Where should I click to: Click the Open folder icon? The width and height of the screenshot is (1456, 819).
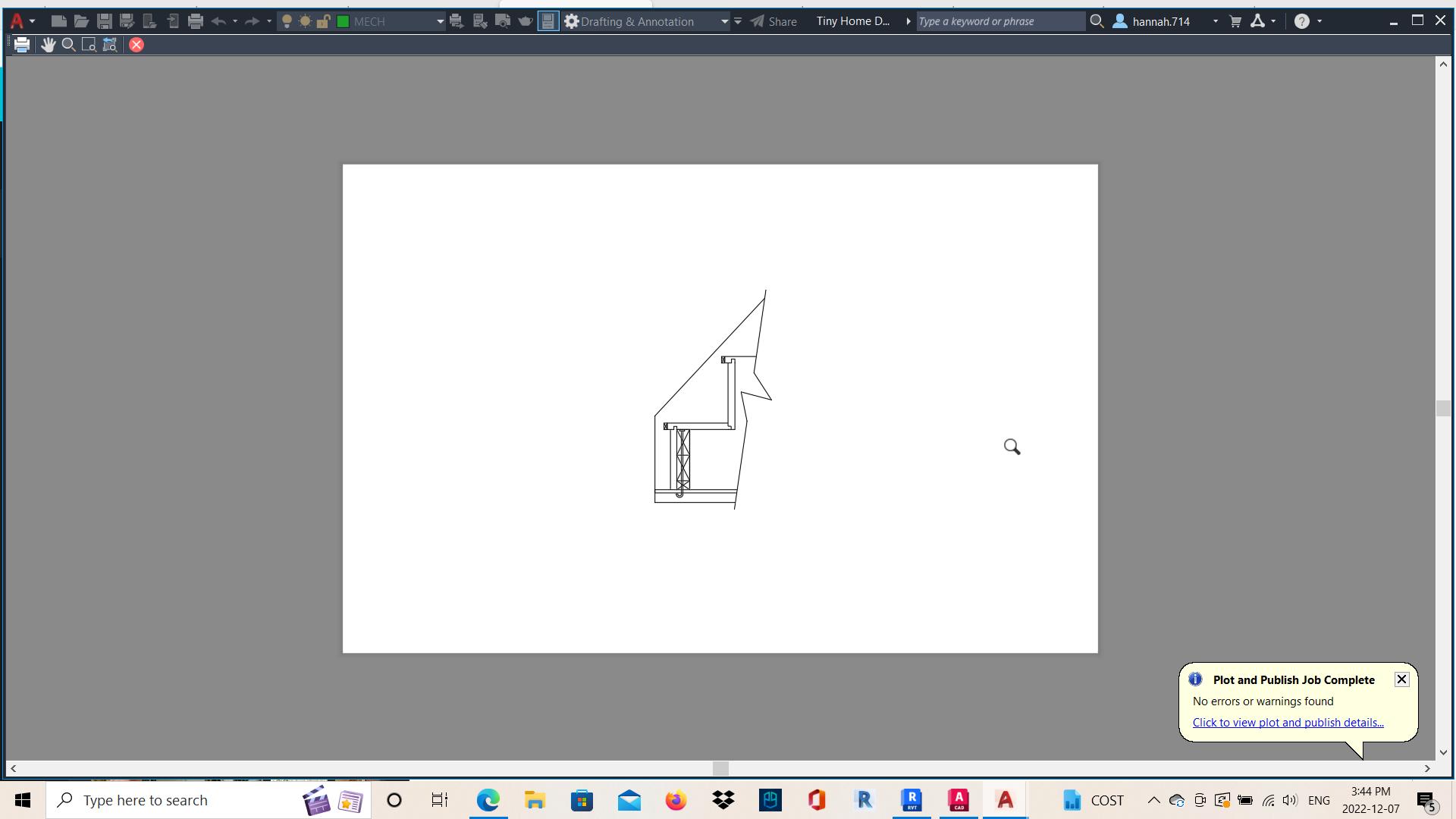pos(81,21)
